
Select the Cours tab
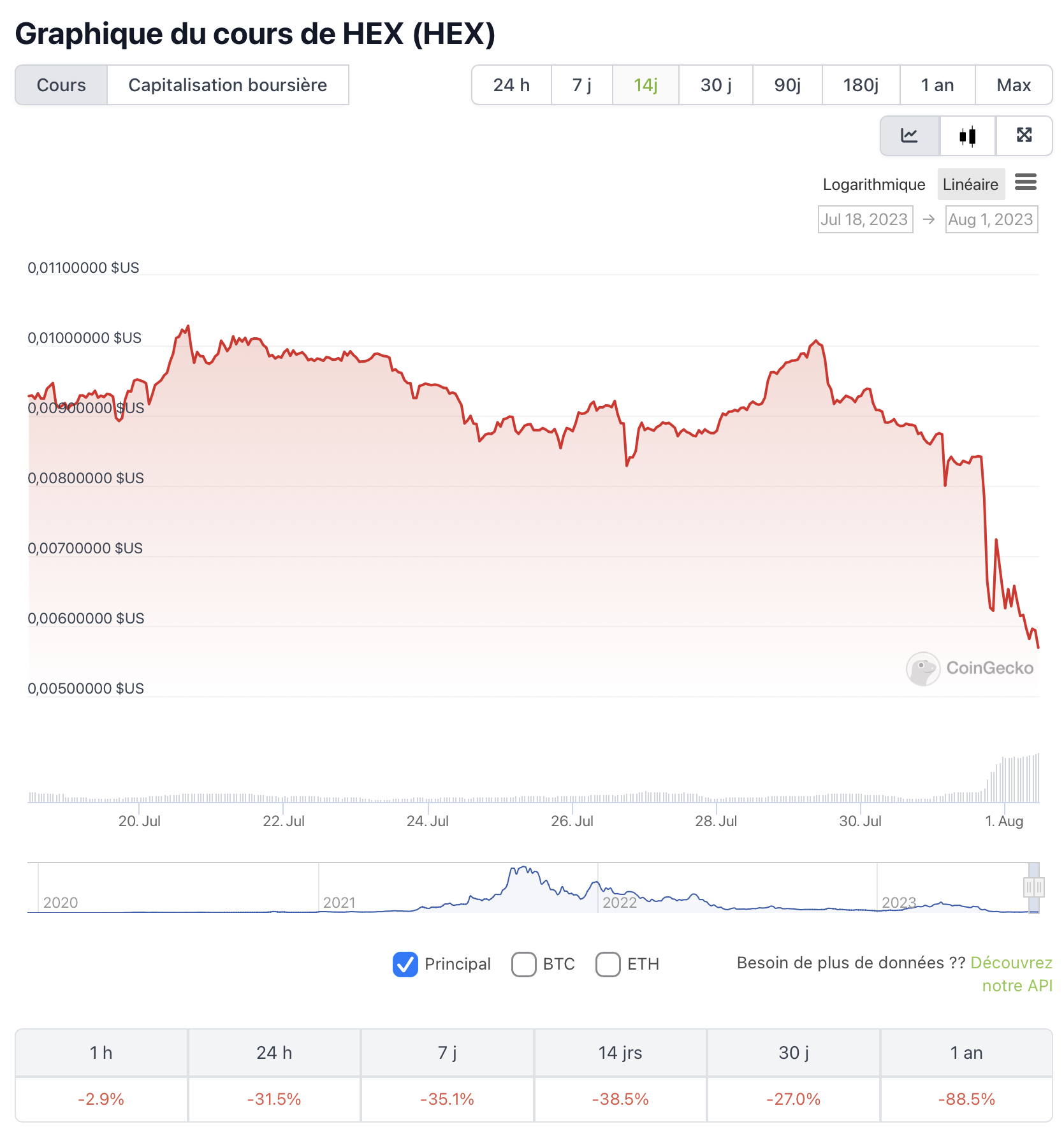61,85
